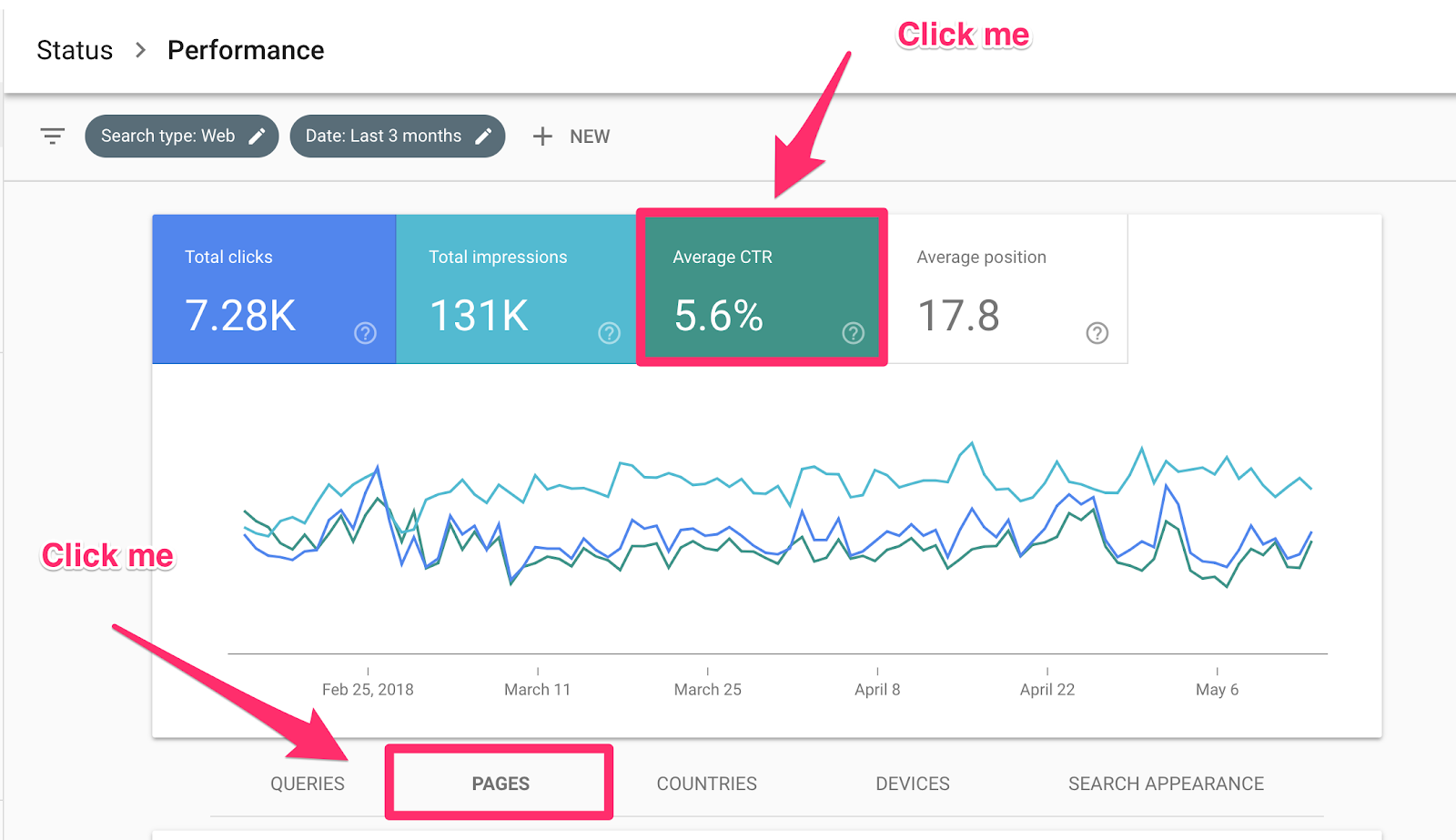Select the Countries tab

[x=706, y=784]
